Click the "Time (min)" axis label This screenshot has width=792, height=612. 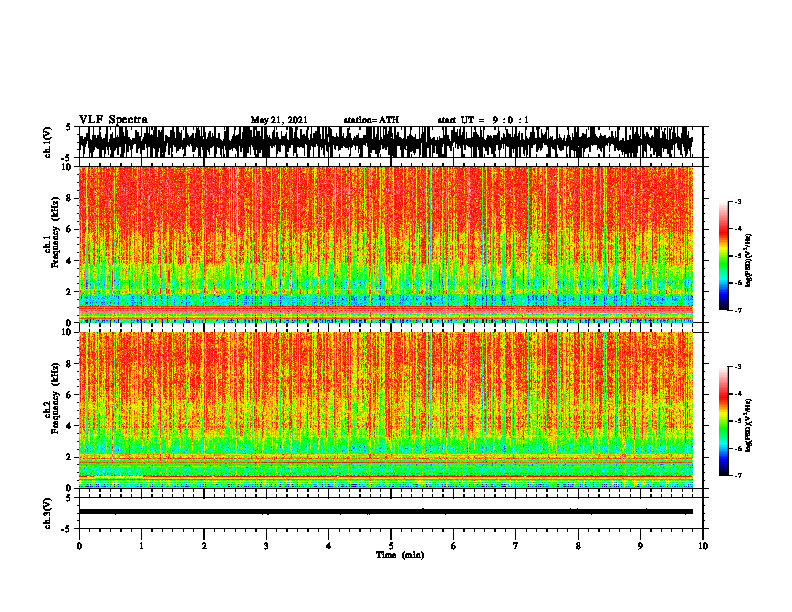click(x=400, y=555)
